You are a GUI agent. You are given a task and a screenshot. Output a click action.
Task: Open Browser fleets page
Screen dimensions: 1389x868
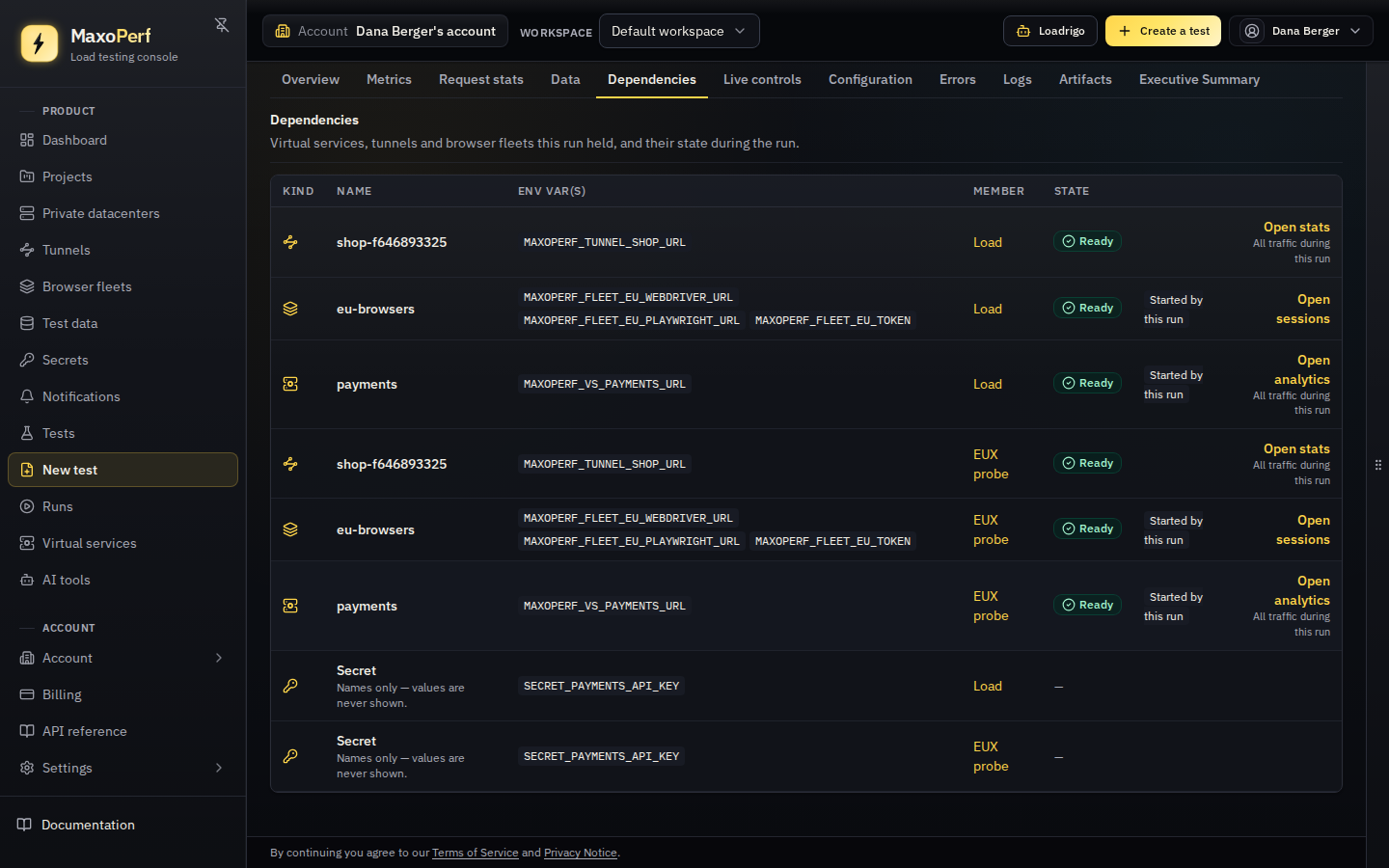pyautogui.click(x=123, y=286)
